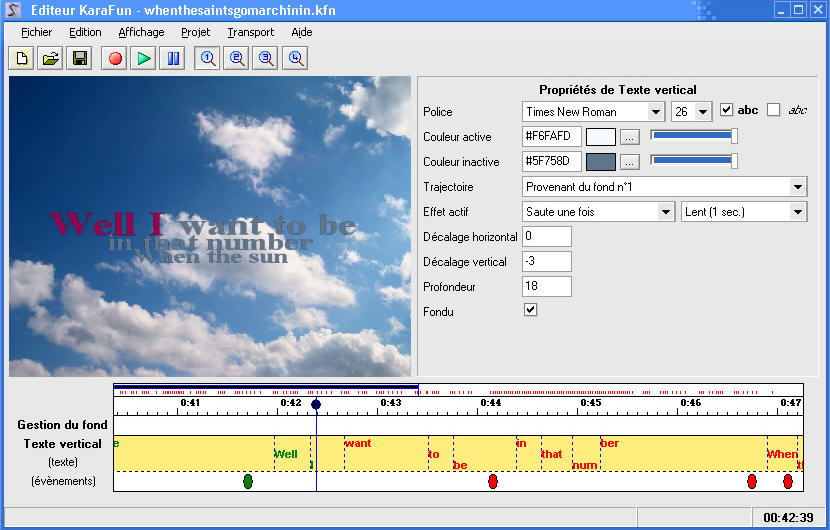Expand the Trajectoire dropdown

point(797,187)
